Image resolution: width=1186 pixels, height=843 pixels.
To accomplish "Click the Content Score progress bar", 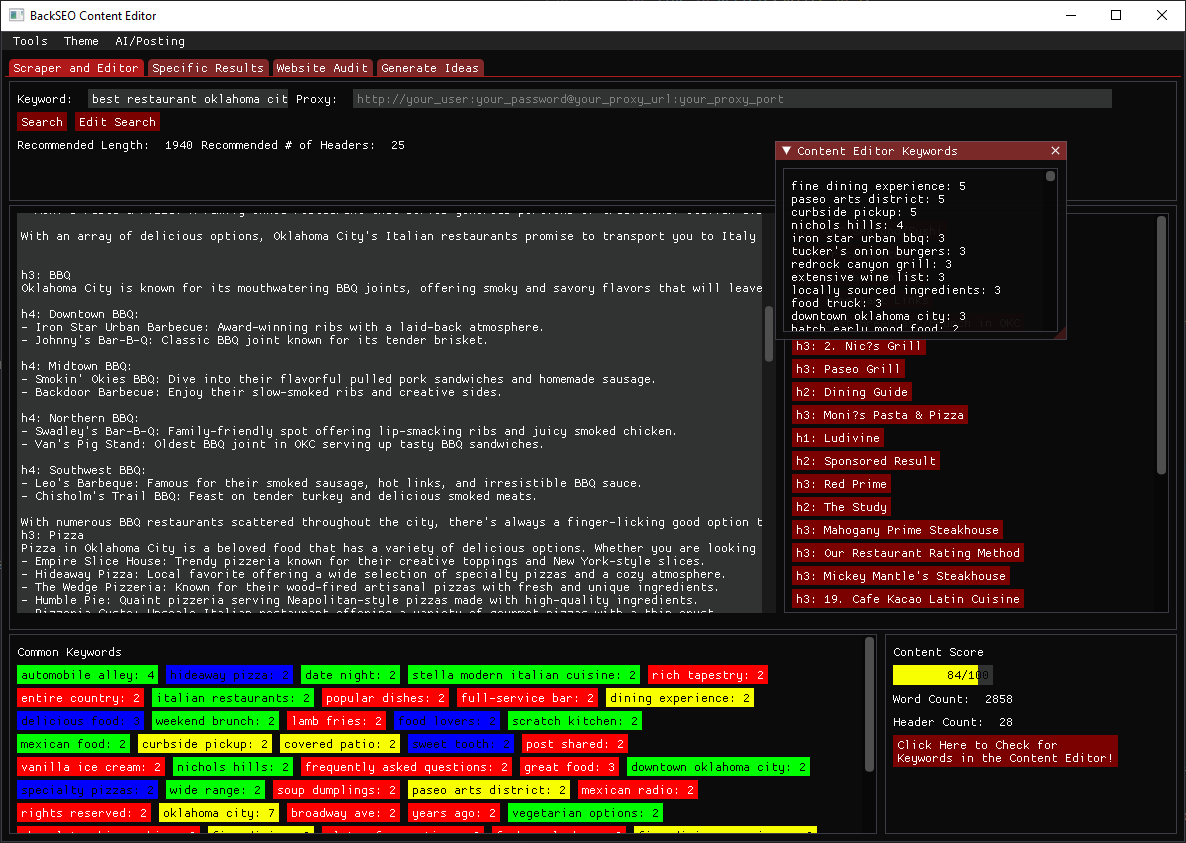I will click(942, 675).
